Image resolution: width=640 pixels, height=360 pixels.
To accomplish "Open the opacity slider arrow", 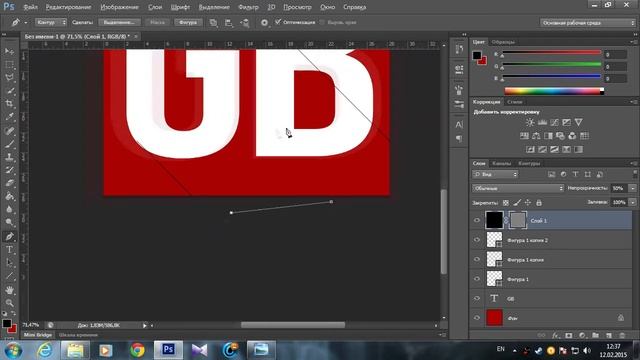I will pos(633,188).
